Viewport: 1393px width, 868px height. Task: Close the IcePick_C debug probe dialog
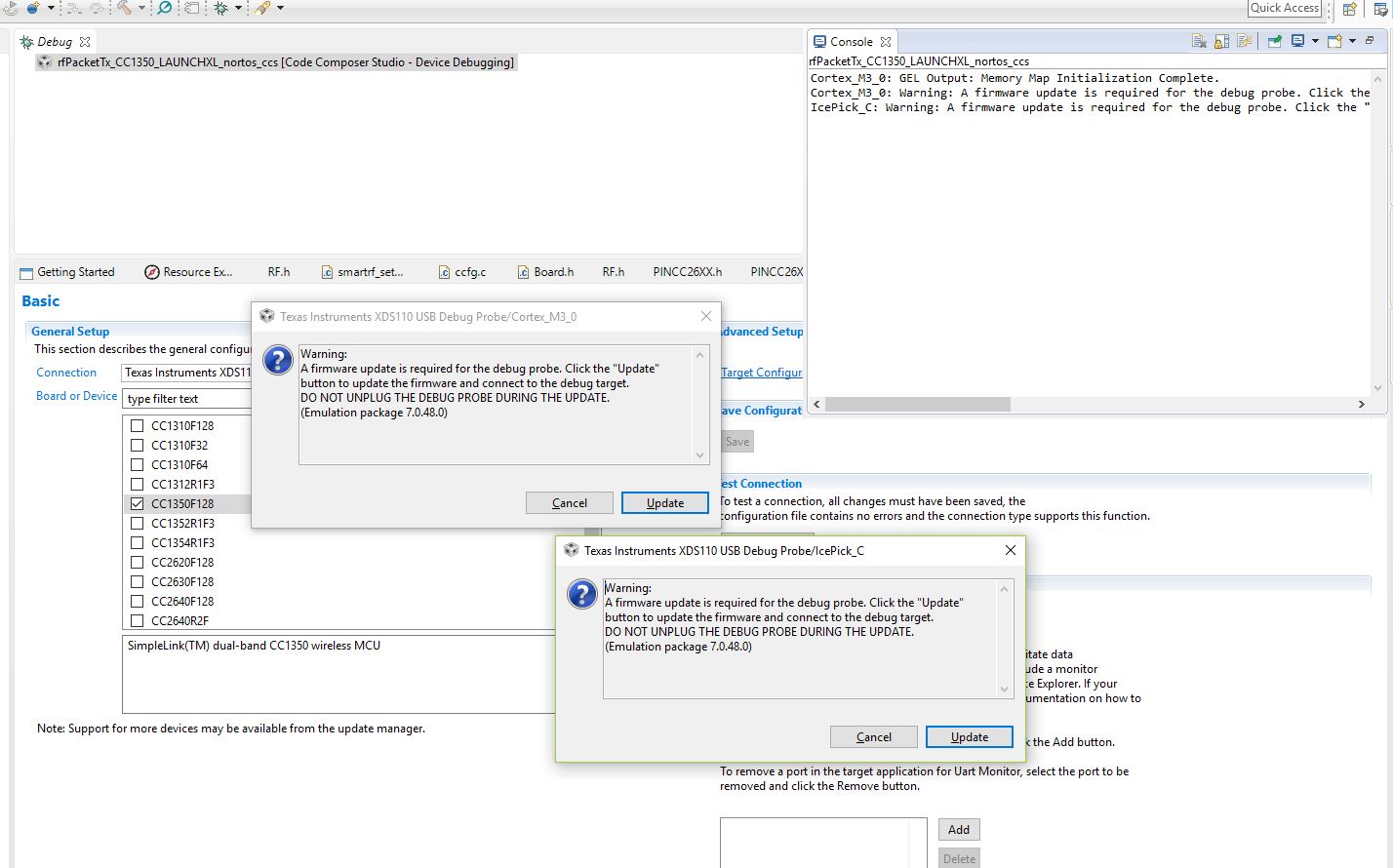1011,550
